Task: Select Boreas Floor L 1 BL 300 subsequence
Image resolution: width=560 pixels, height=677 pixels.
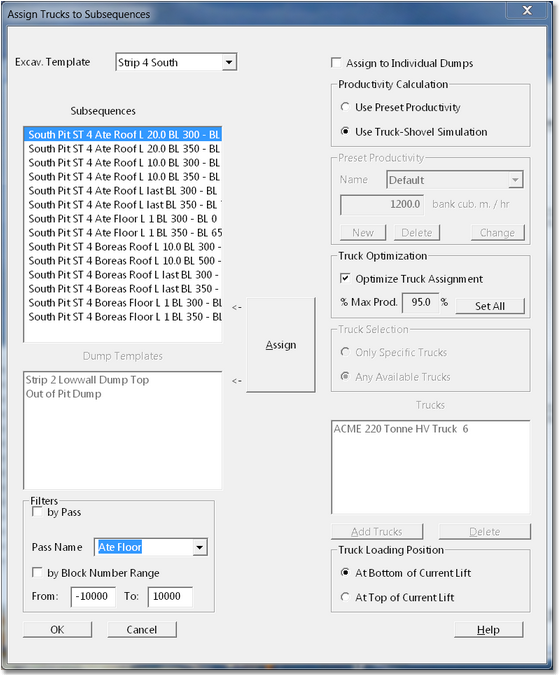Action: 123,303
